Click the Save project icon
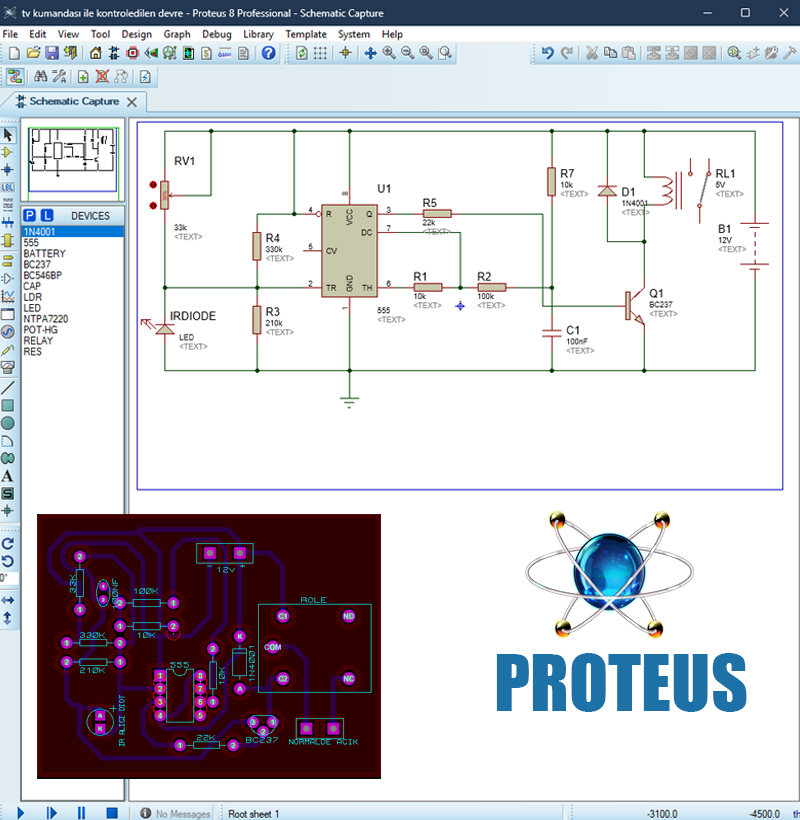 point(51,53)
